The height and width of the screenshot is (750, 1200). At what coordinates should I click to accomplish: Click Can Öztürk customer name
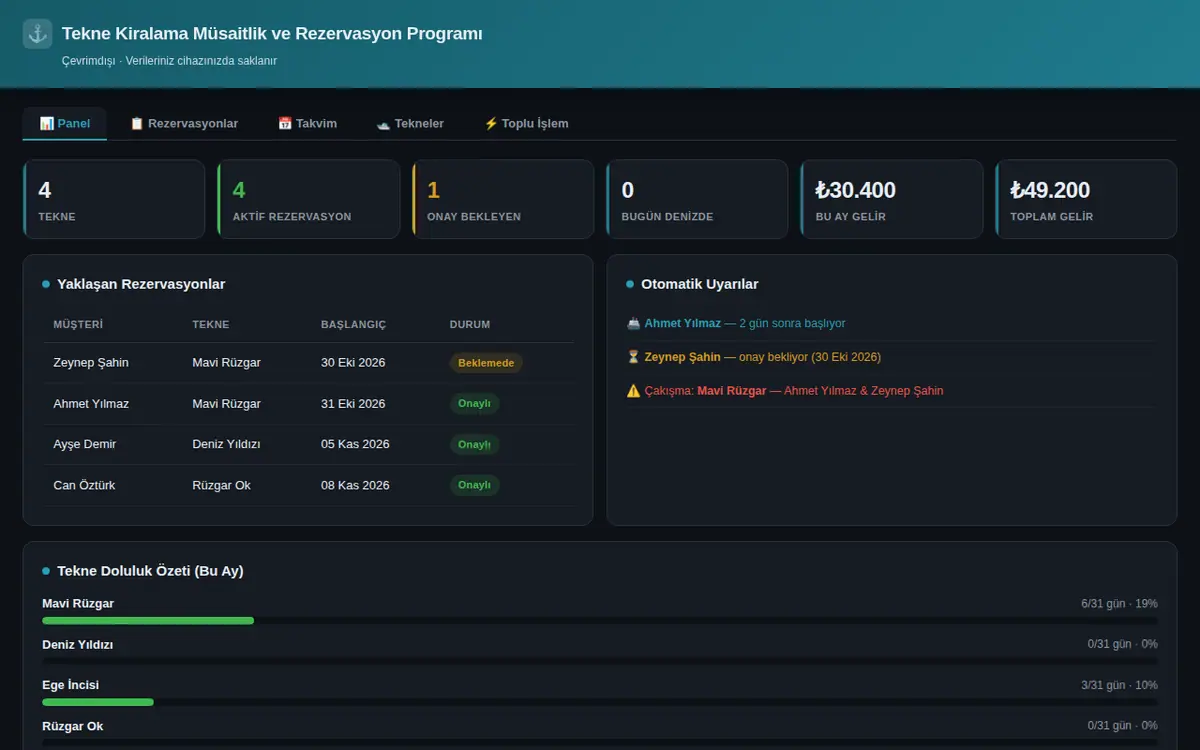85,485
